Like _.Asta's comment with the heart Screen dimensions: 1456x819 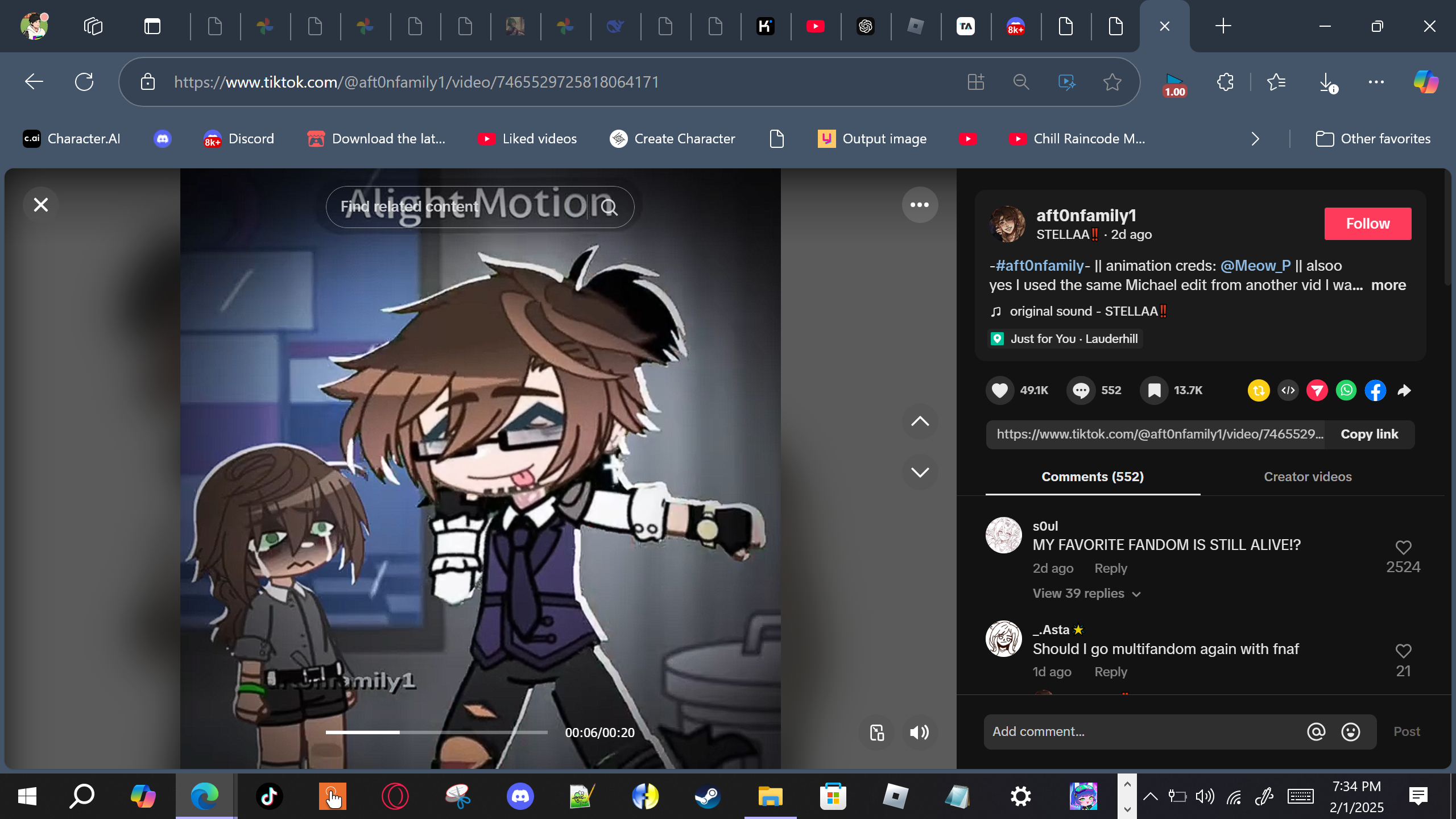pos(1403,651)
